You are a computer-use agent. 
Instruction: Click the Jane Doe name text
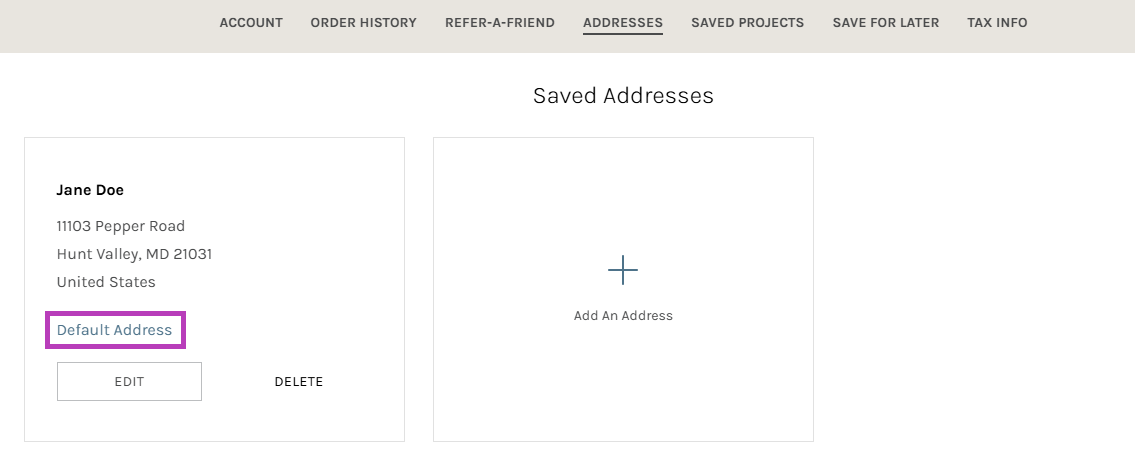coord(90,190)
